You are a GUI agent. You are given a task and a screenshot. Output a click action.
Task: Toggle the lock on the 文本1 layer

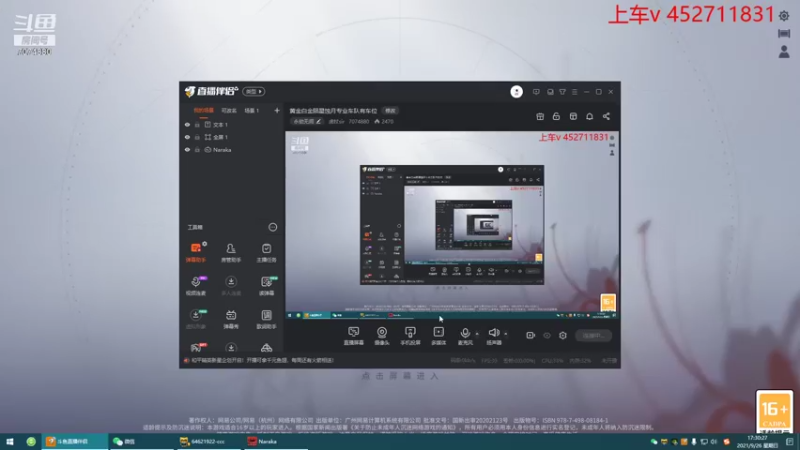(x=197, y=124)
